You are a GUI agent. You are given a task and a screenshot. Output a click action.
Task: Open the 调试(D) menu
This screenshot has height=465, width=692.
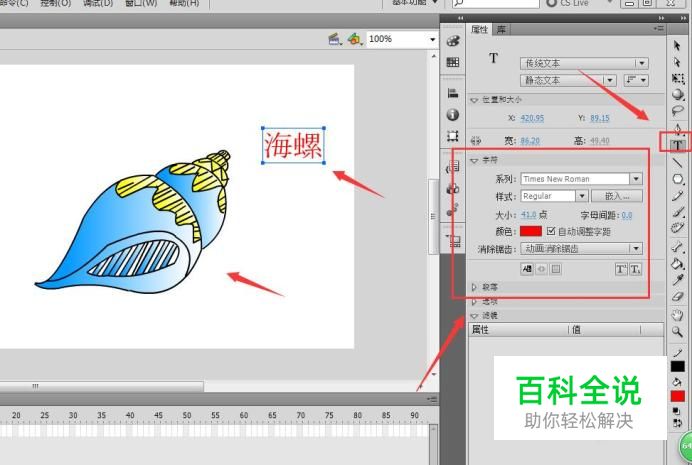tap(98, 3)
